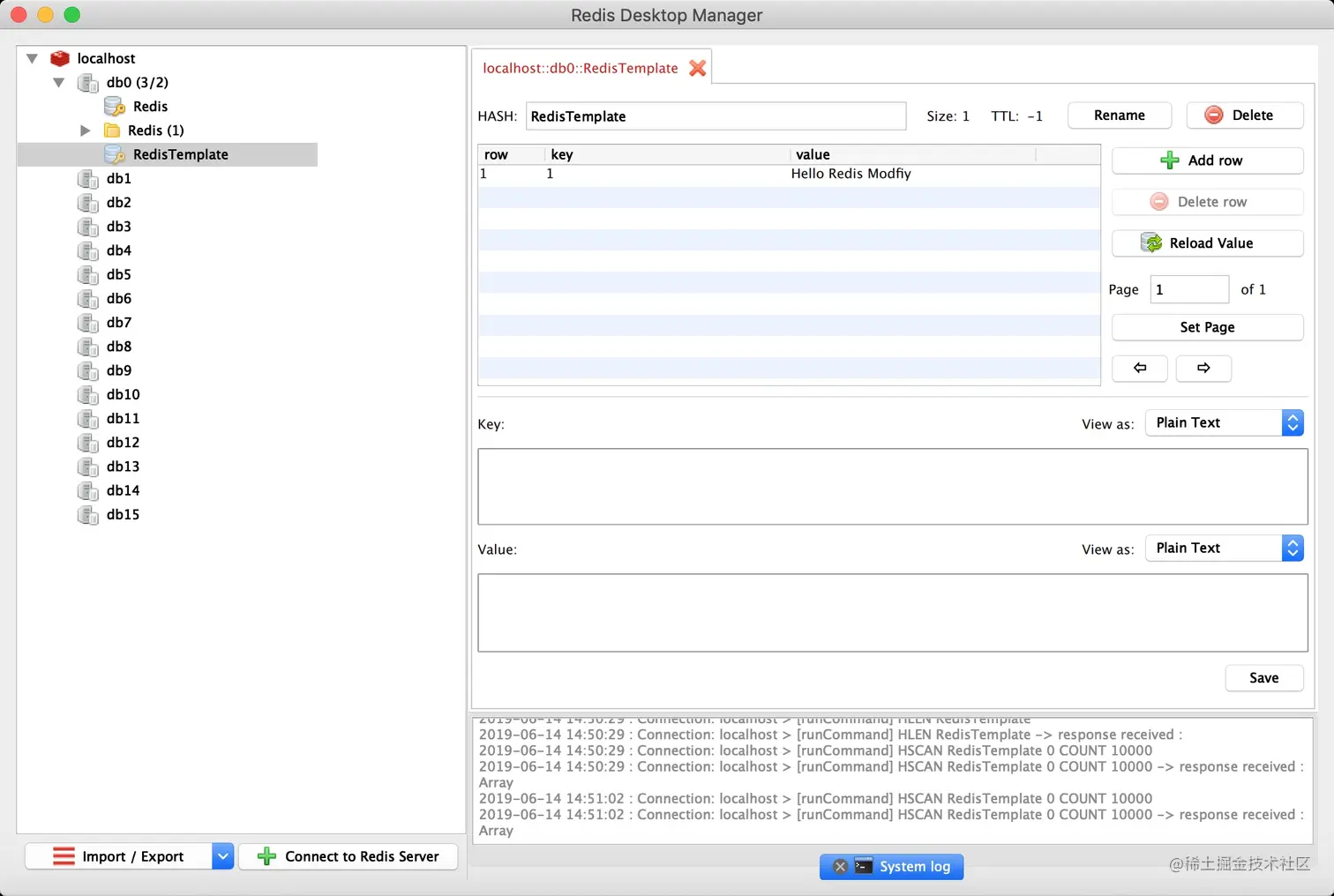The image size is (1334, 896).
Task: Click the Set Page button
Action: tap(1208, 327)
